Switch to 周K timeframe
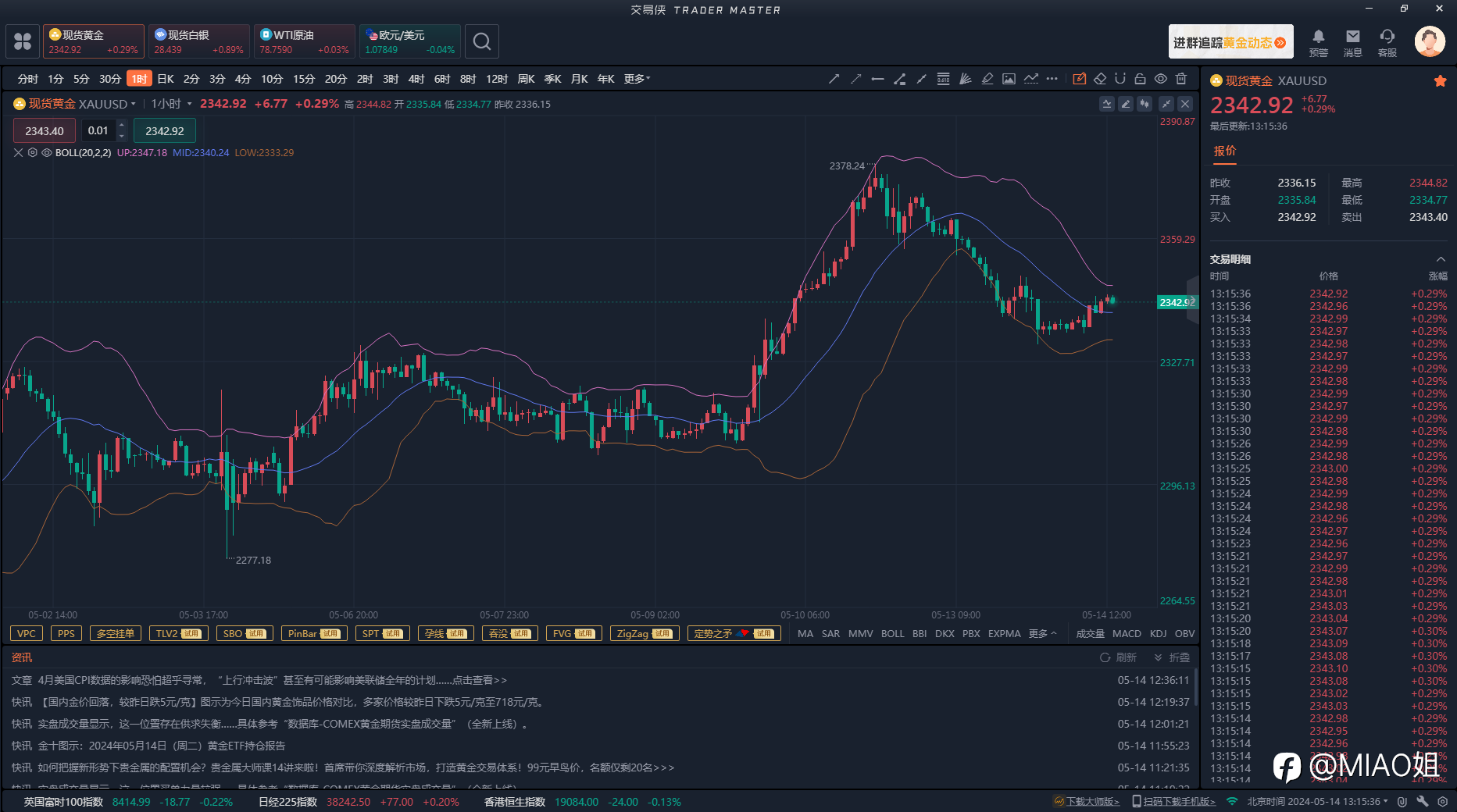1457x812 pixels. coord(526,79)
